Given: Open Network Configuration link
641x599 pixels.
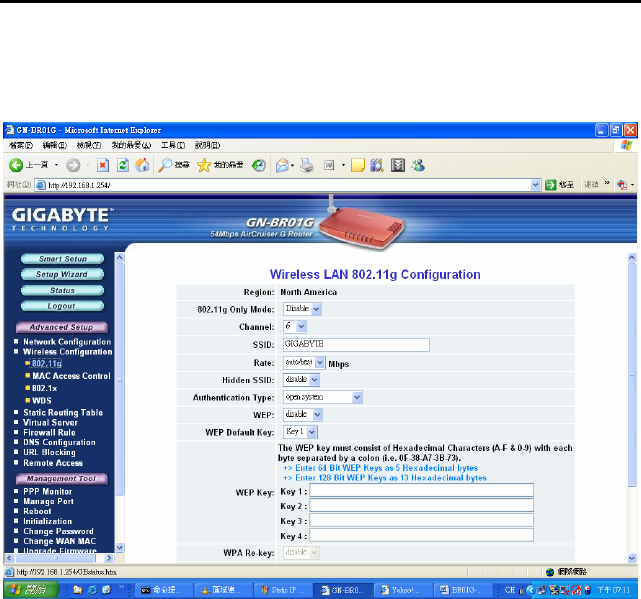Looking at the screenshot, I should click(67, 342).
